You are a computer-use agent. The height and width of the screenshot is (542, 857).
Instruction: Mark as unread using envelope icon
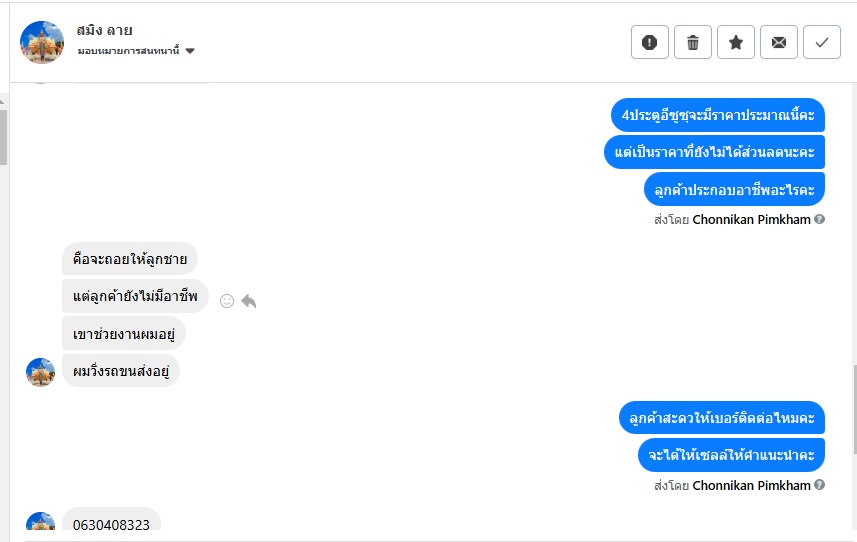(779, 43)
